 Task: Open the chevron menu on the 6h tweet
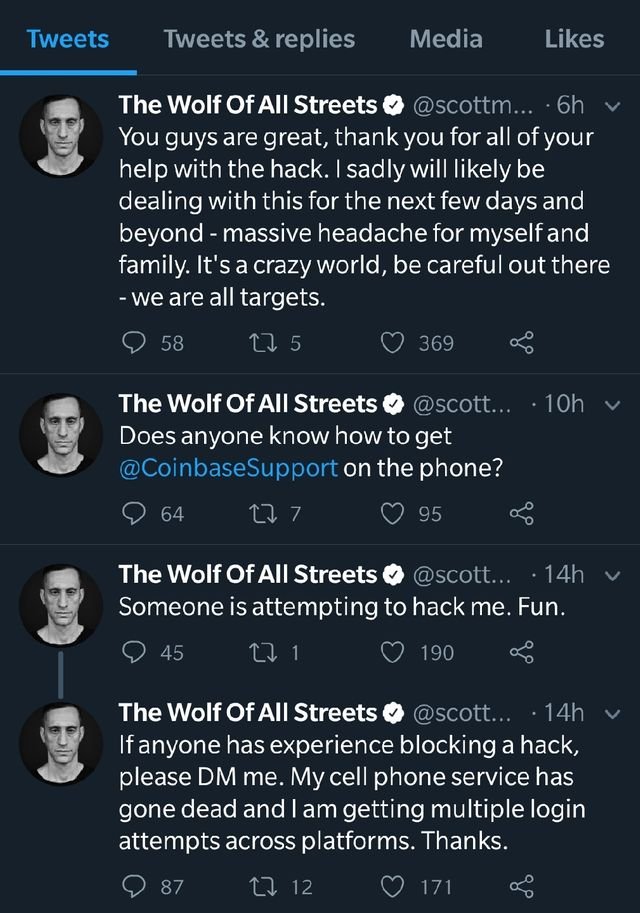coord(614,105)
